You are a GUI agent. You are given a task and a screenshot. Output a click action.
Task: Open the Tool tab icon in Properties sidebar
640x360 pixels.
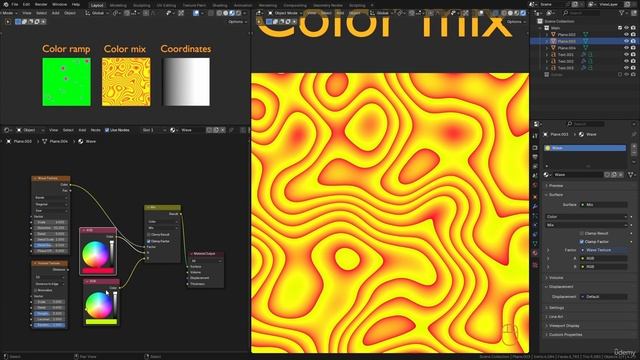click(x=535, y=136)
